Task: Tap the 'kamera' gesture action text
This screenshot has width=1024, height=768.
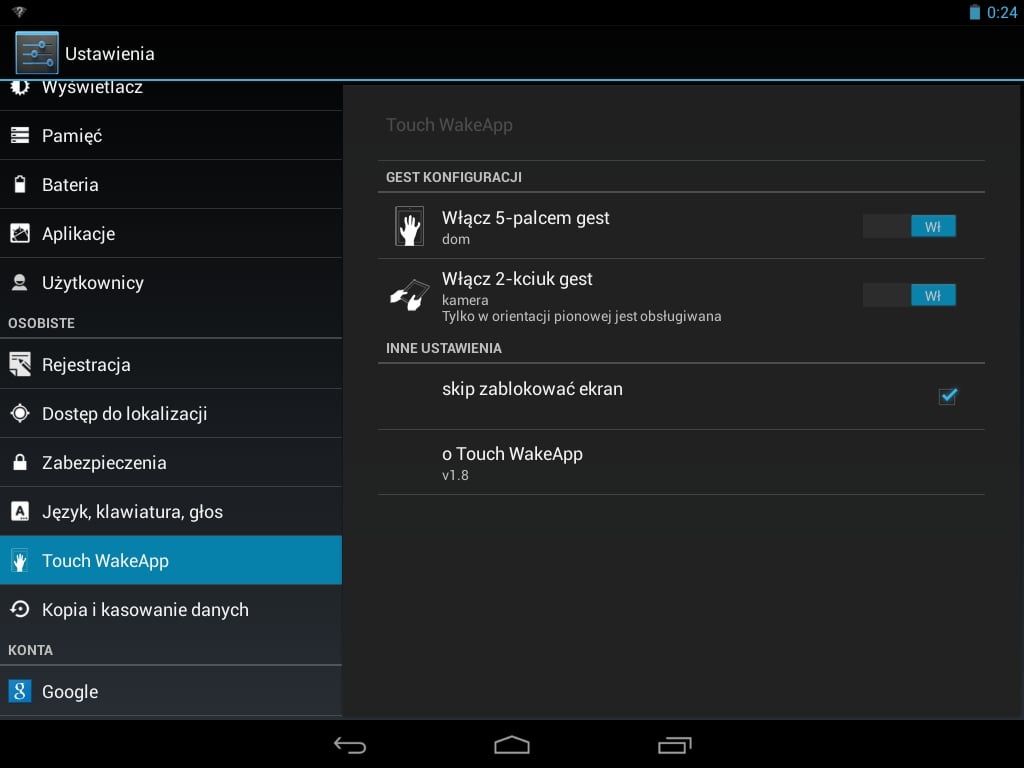Action: 465,300
